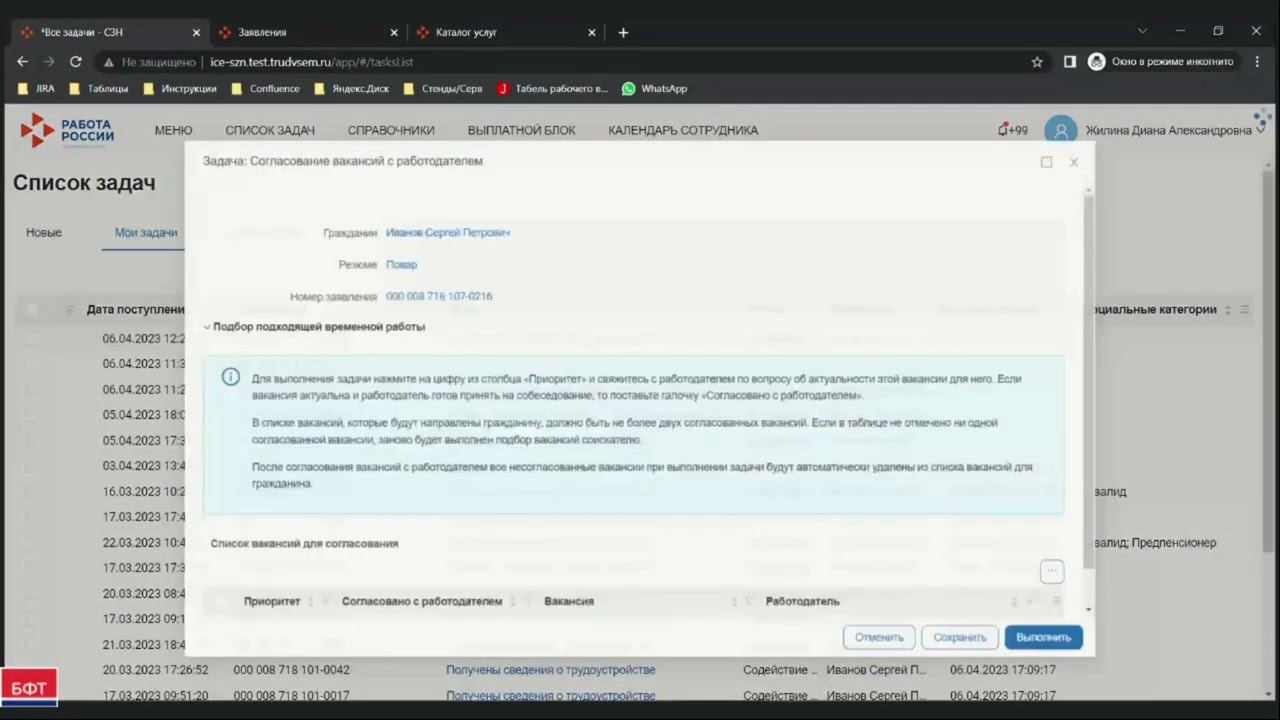This screenshot has width=1280, height=720.
Task: Open the Табель рабочего в... bookmark
Action: pos(552,89)
